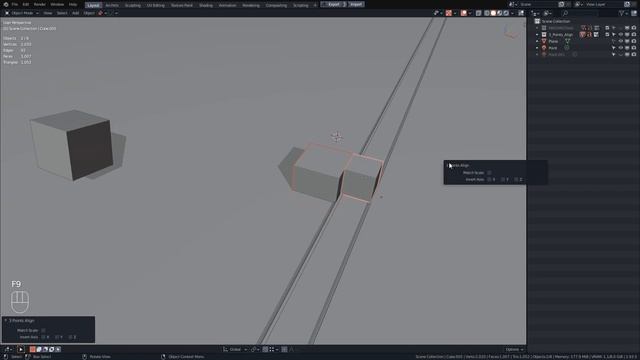
Task: Click the outliner search field
Action: tap(580, 13)
